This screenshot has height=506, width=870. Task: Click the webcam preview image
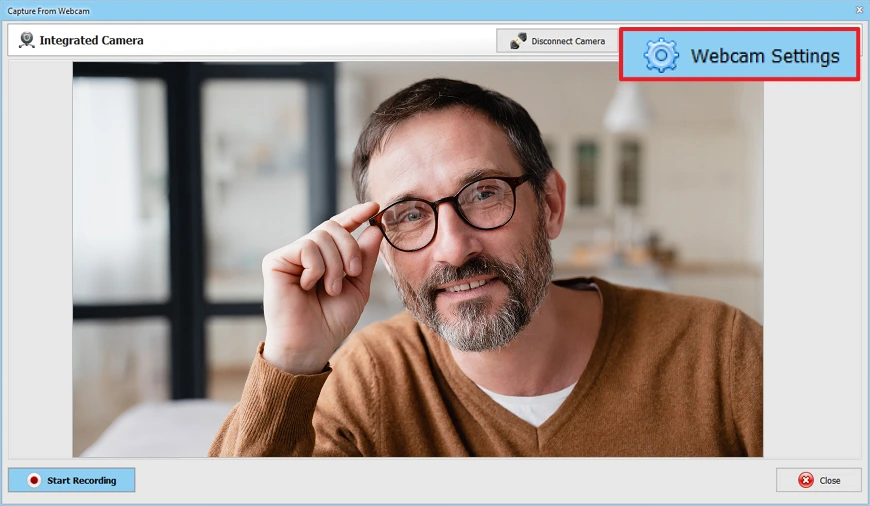(418, 259)
